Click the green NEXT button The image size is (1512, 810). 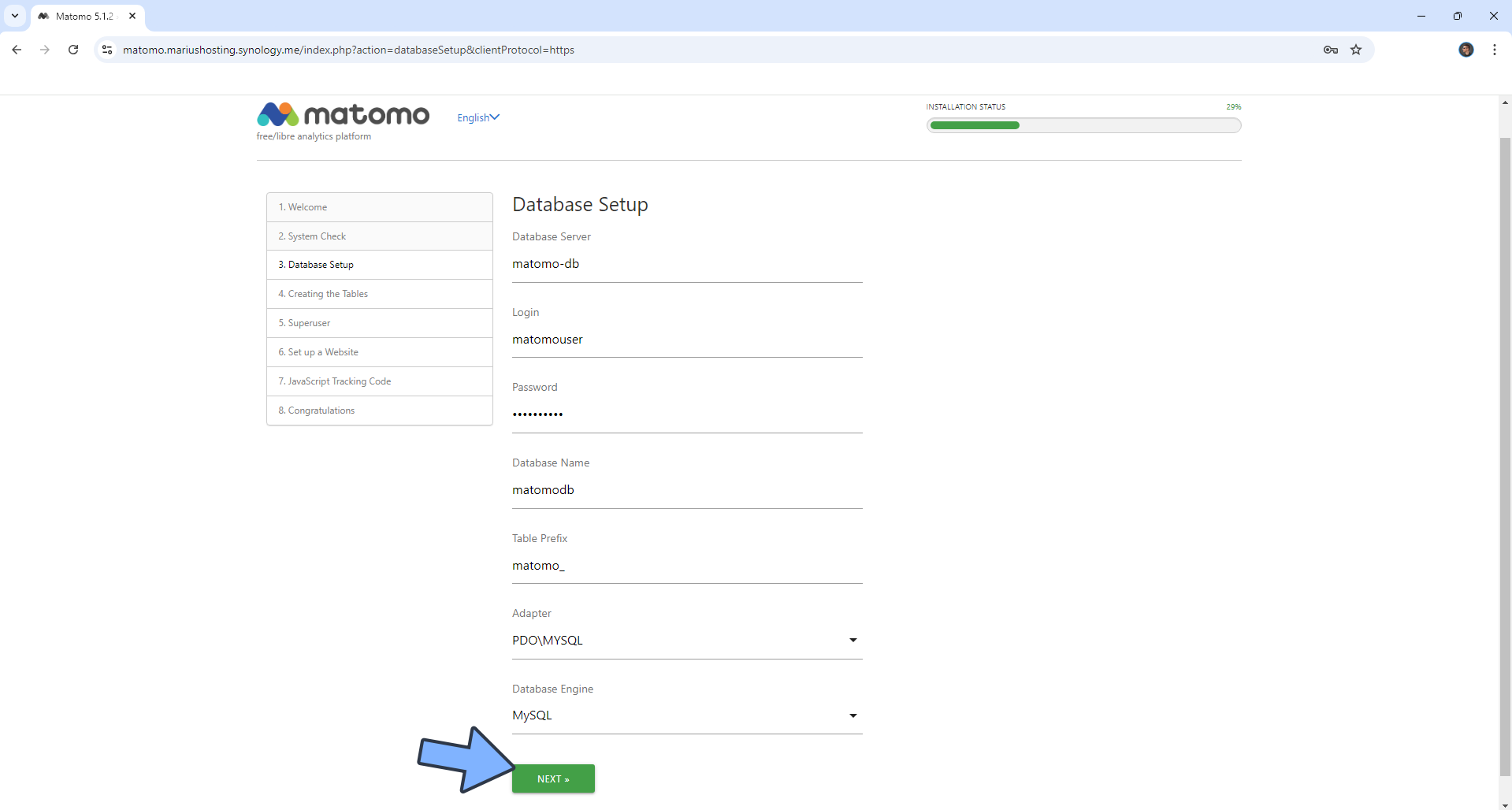click(x=553, y=778)
